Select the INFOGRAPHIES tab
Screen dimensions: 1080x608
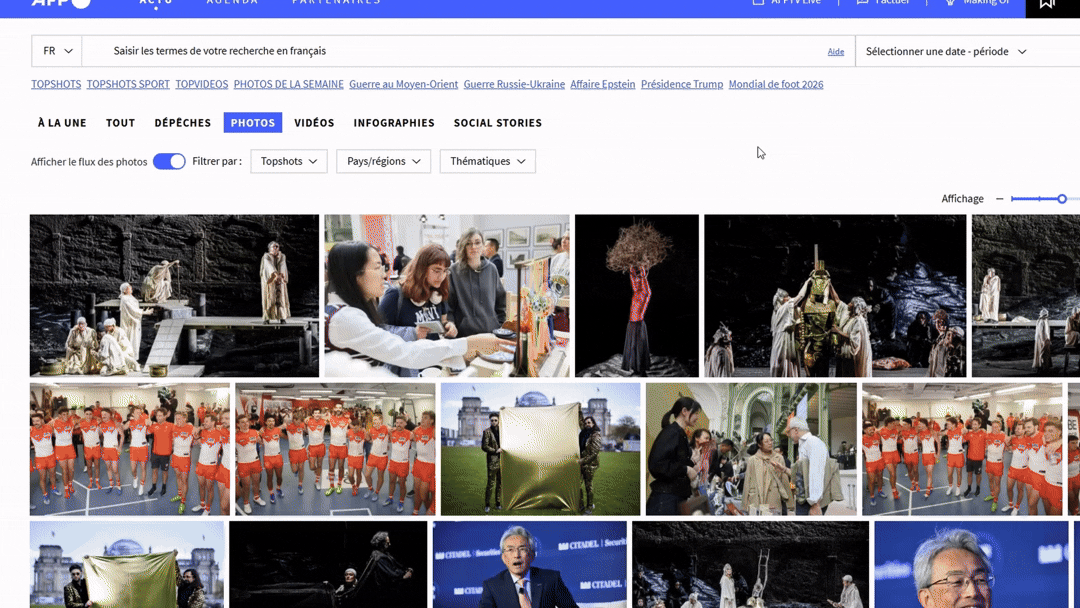(x=394, y=123)
